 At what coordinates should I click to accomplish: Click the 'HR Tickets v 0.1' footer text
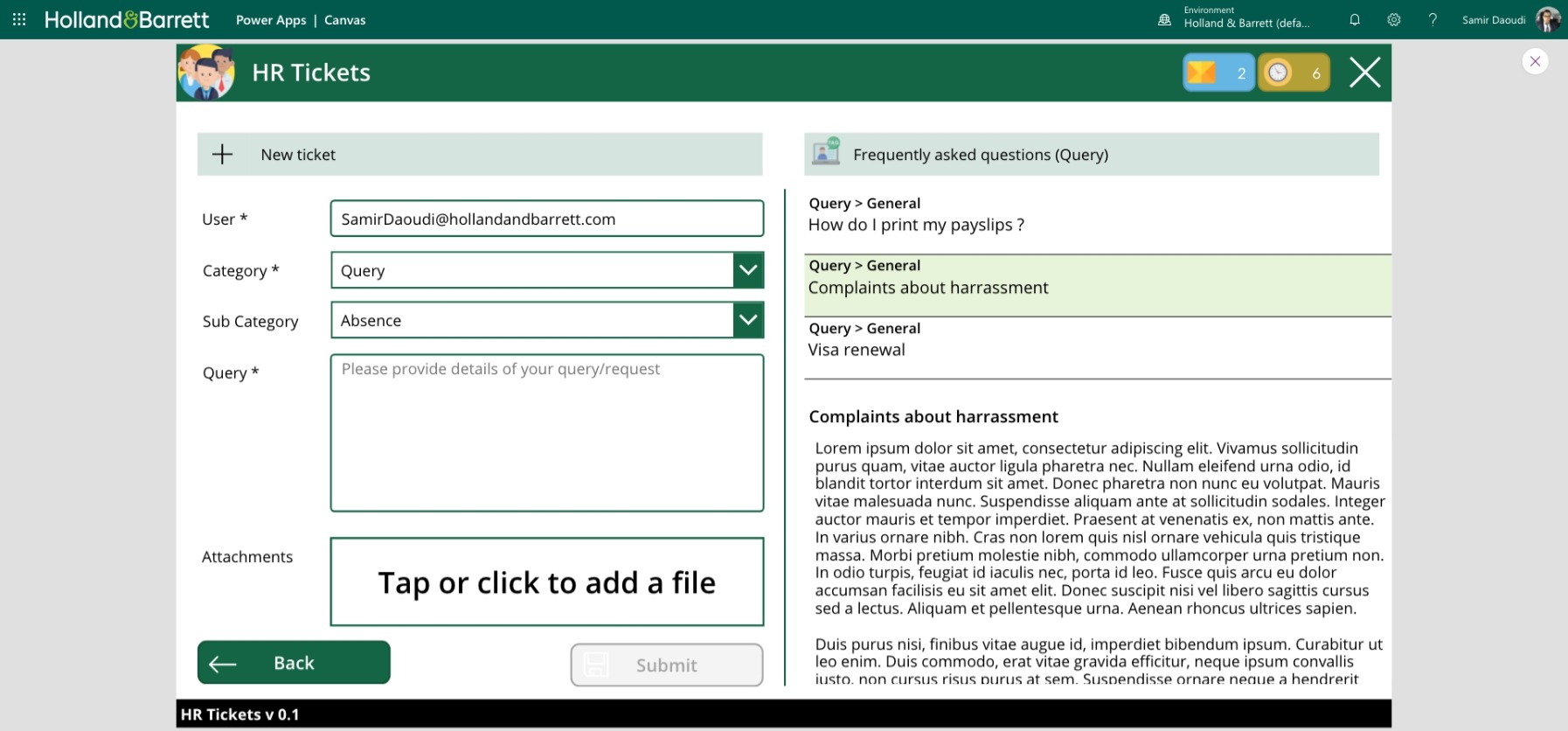(239, 714)
